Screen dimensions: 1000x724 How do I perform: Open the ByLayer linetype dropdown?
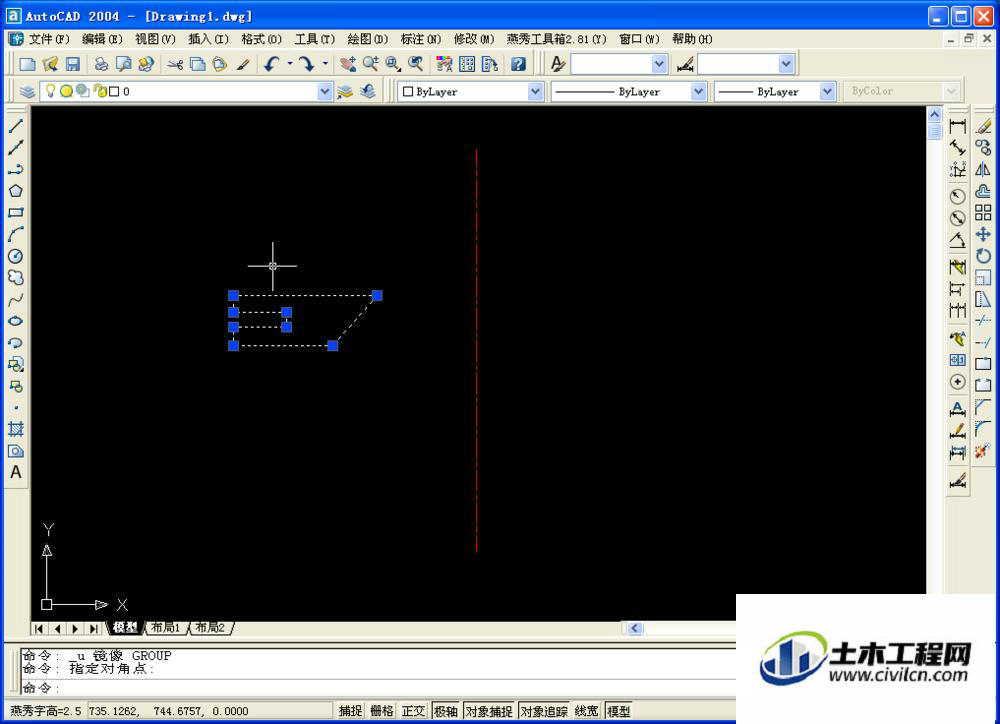pyautogui.click(x=698, y=92)
